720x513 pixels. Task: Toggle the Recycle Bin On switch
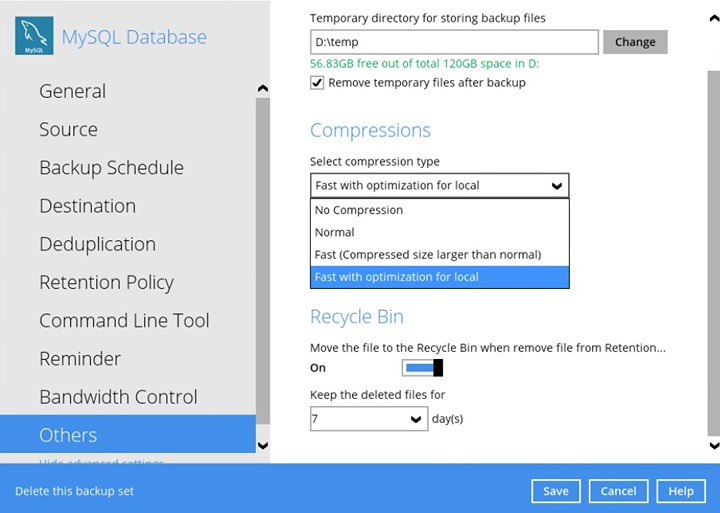[x=422, y=368]
